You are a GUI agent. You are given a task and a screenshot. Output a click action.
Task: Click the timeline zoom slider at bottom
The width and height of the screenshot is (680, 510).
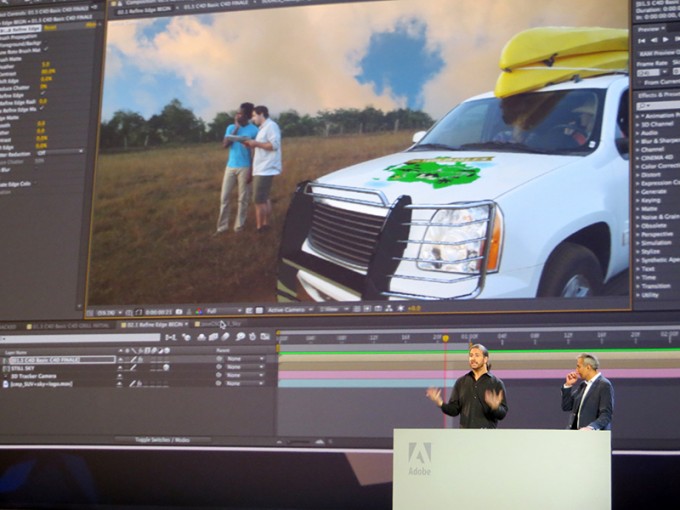[299, 442]
